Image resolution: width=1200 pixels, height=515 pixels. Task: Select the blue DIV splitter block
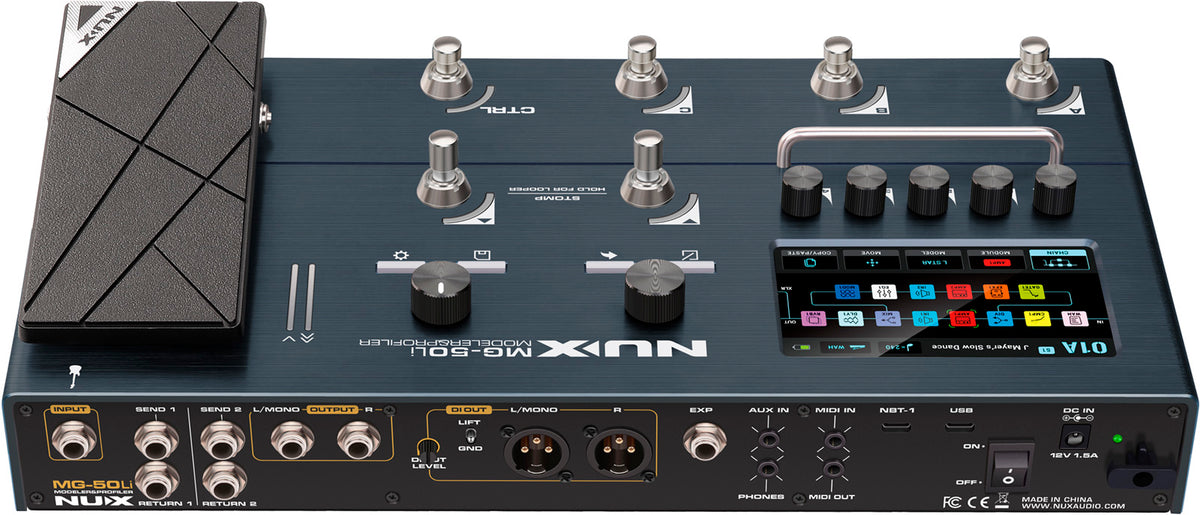point(1000,319)
